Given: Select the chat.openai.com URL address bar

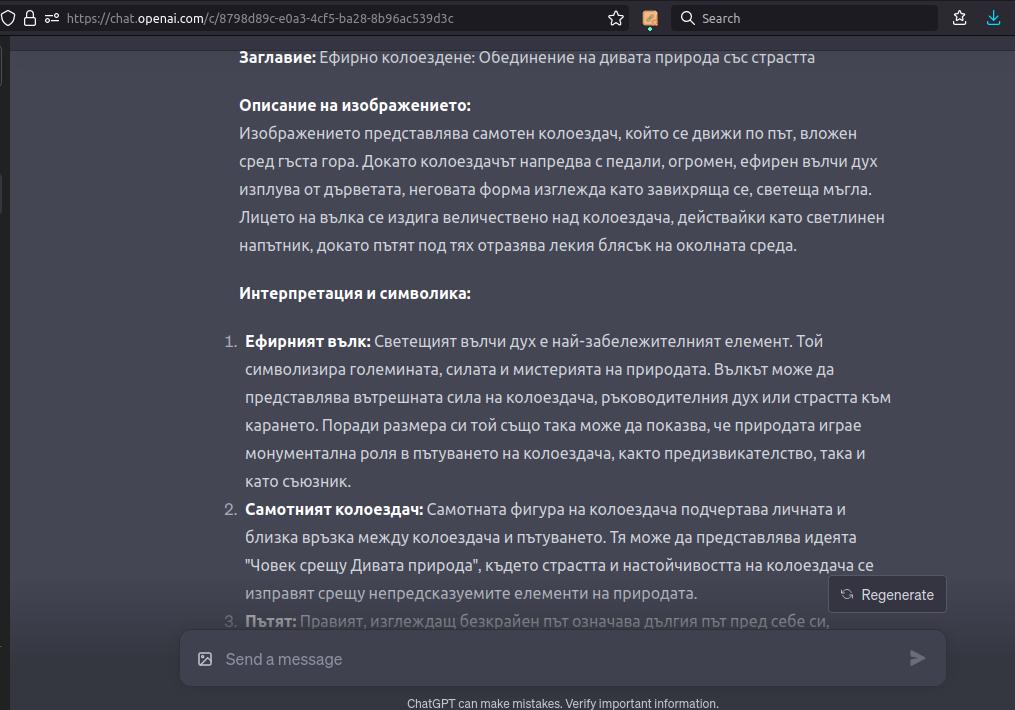Looking at the screenshot, I should click(330, 18).
